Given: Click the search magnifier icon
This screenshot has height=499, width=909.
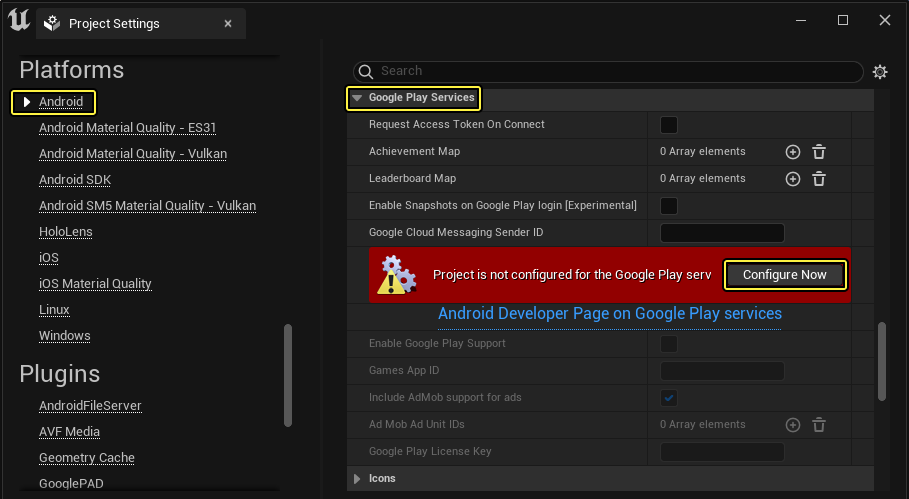Looking at the screenshot, I should pyautogui.click(x=366, y=71).
